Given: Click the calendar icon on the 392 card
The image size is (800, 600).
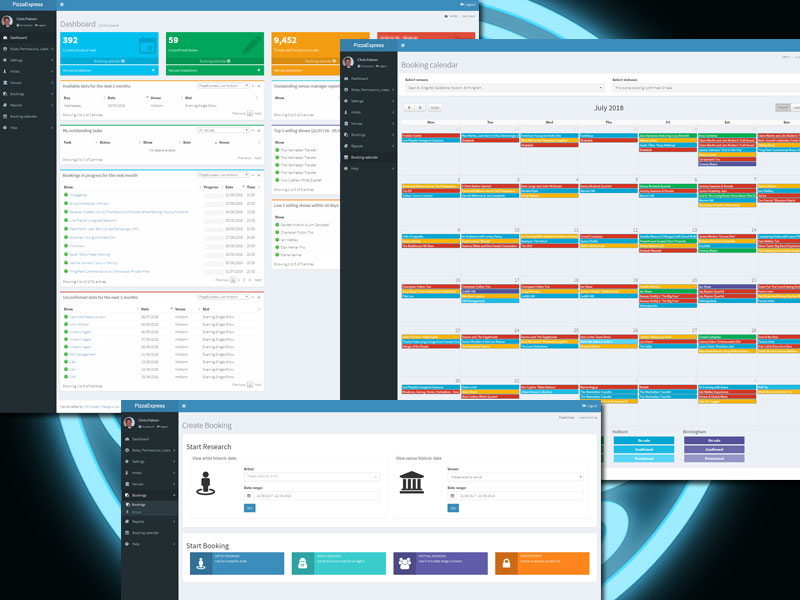Looking at the screenshot, I should [x=147, y=45].
